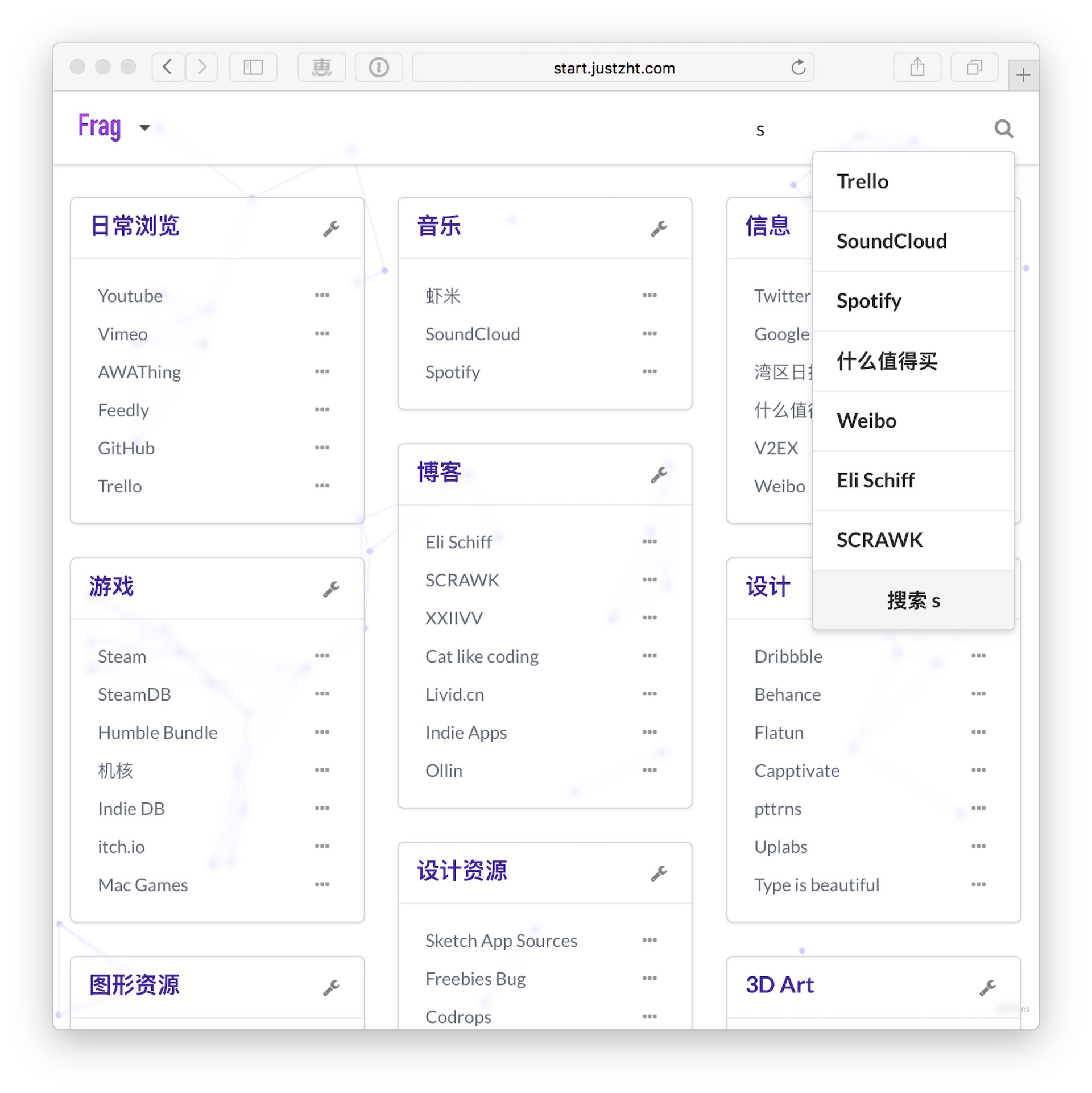
Task: Open three-dot options for Youtube
Action: click(x=322, y=295)
